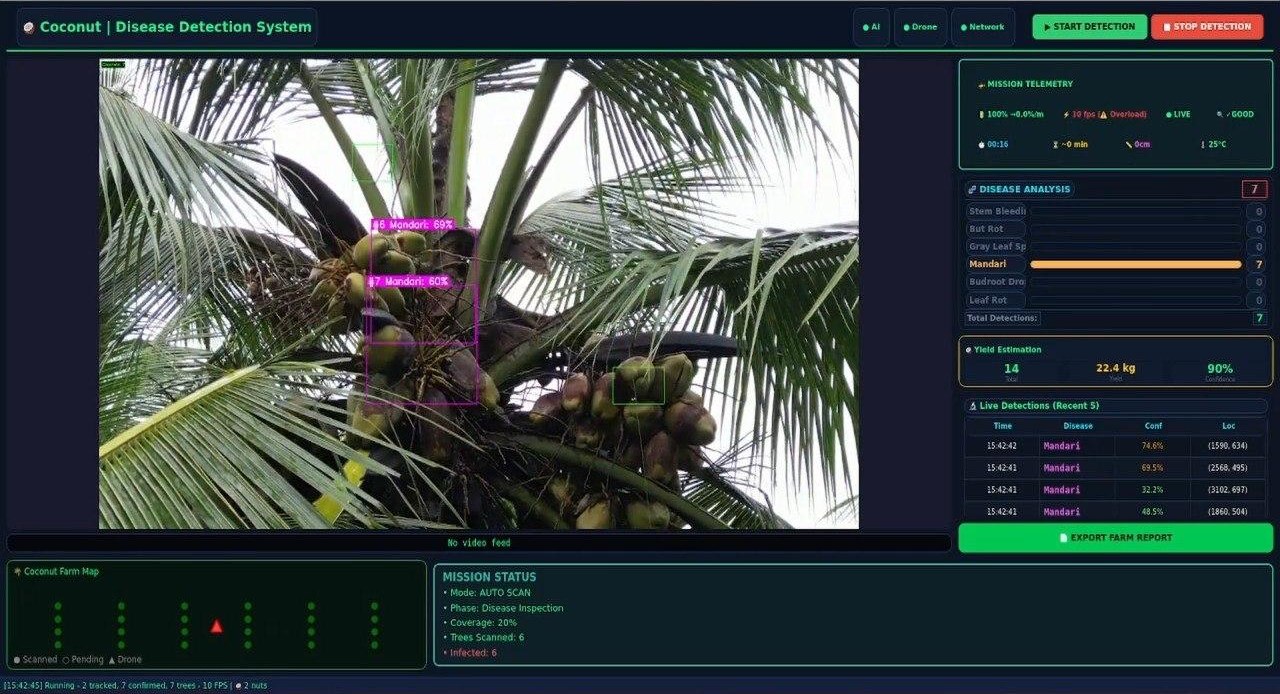Click the thermometer icon beside 25°C

pyautogui.click(x=1202, y=144)
